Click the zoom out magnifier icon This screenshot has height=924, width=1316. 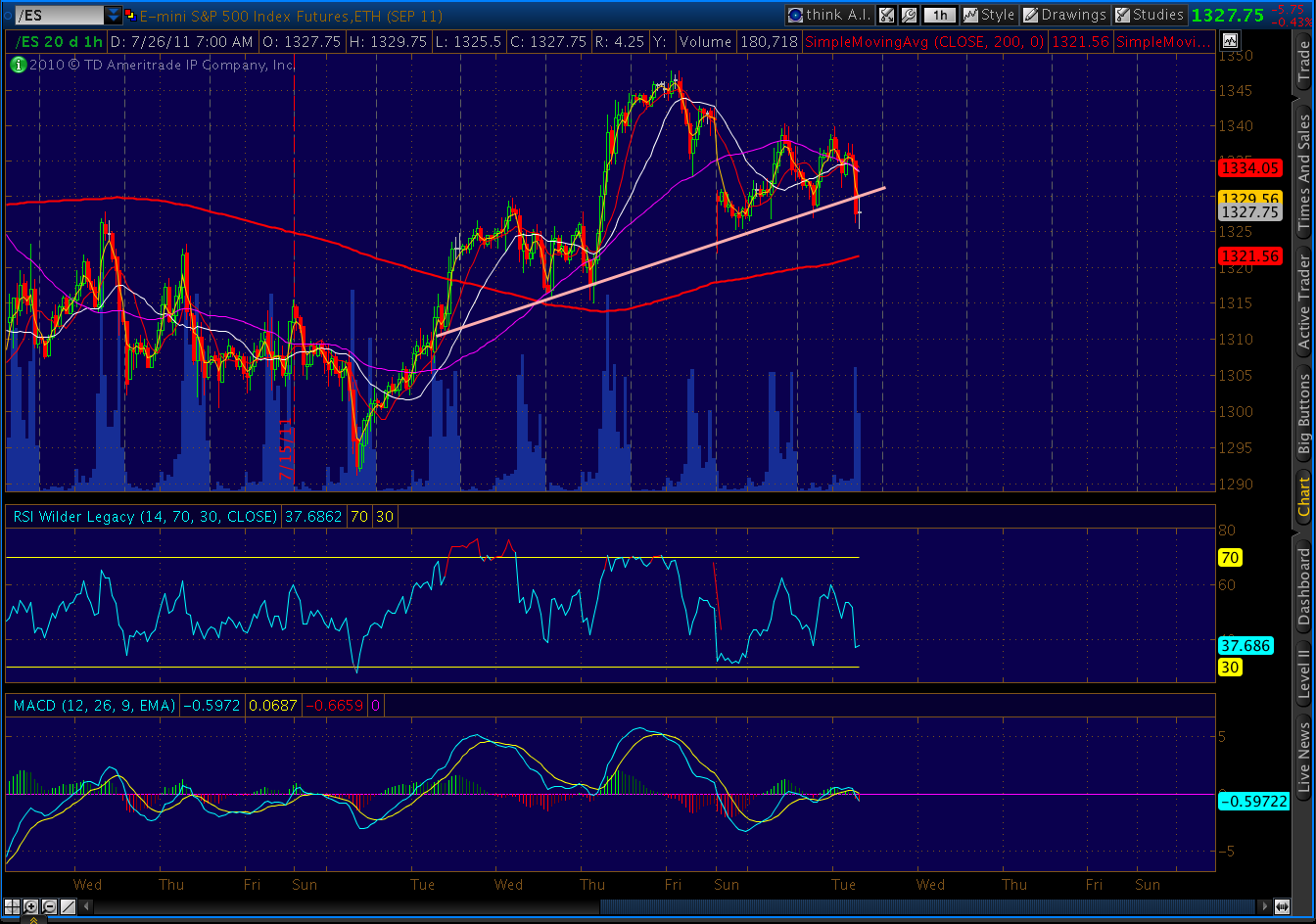click(x=49, y=906)
